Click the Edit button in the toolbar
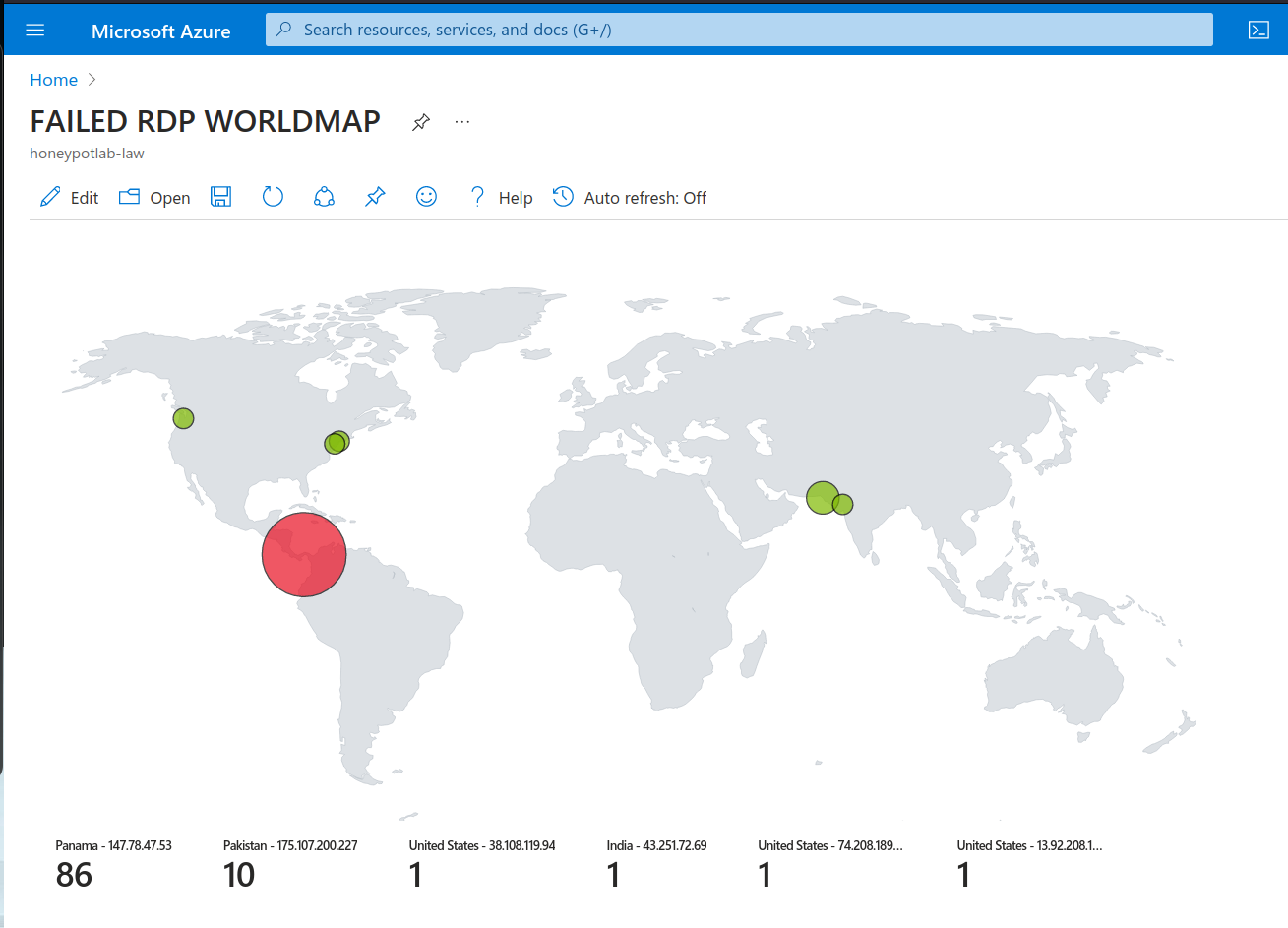The height and width of the screenshot is (928, 1288). [69, 197]
